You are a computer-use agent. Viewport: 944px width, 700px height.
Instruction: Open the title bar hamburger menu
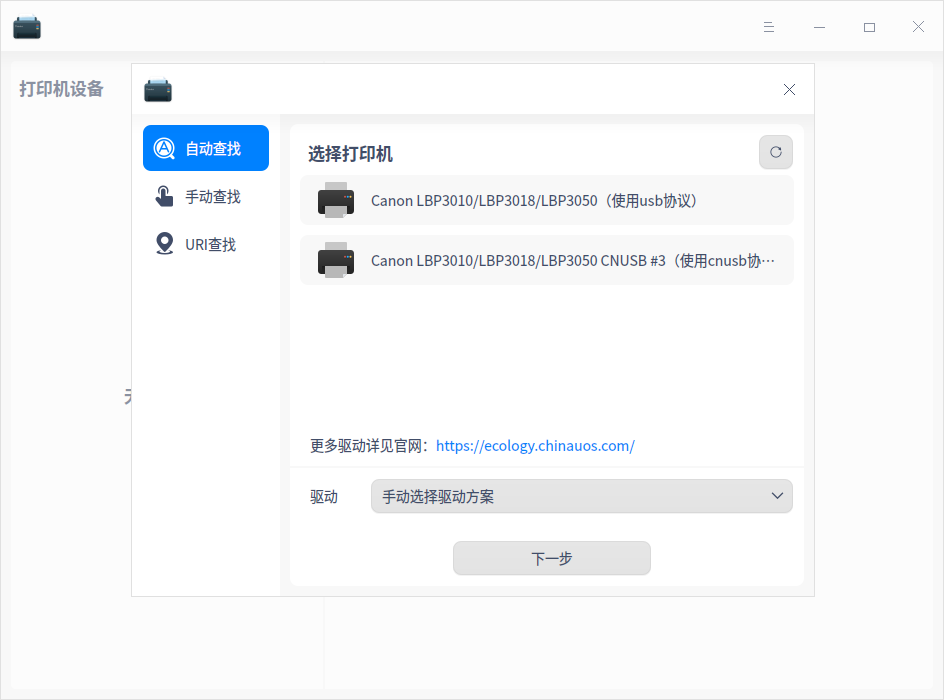point(768,27)
